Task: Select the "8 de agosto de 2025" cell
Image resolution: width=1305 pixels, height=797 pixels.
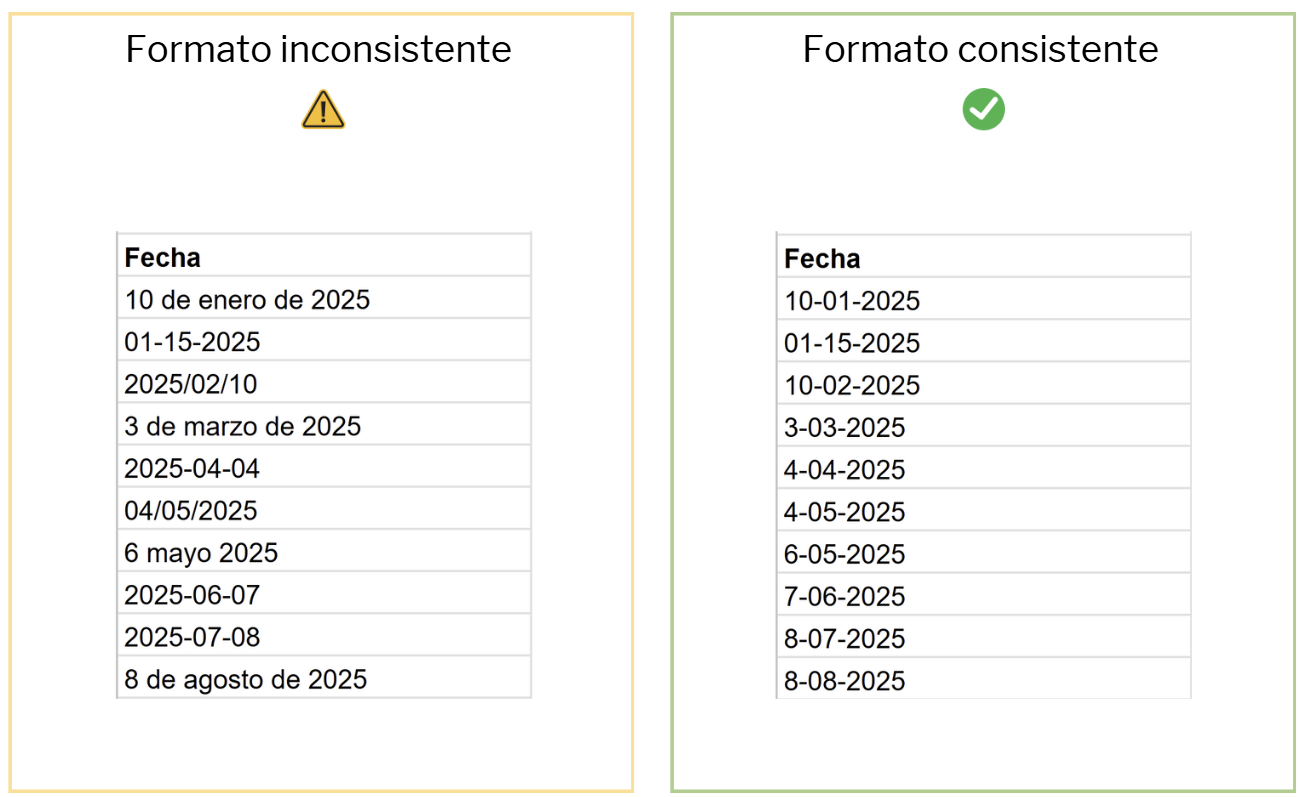Action: [x=246, y=680]
